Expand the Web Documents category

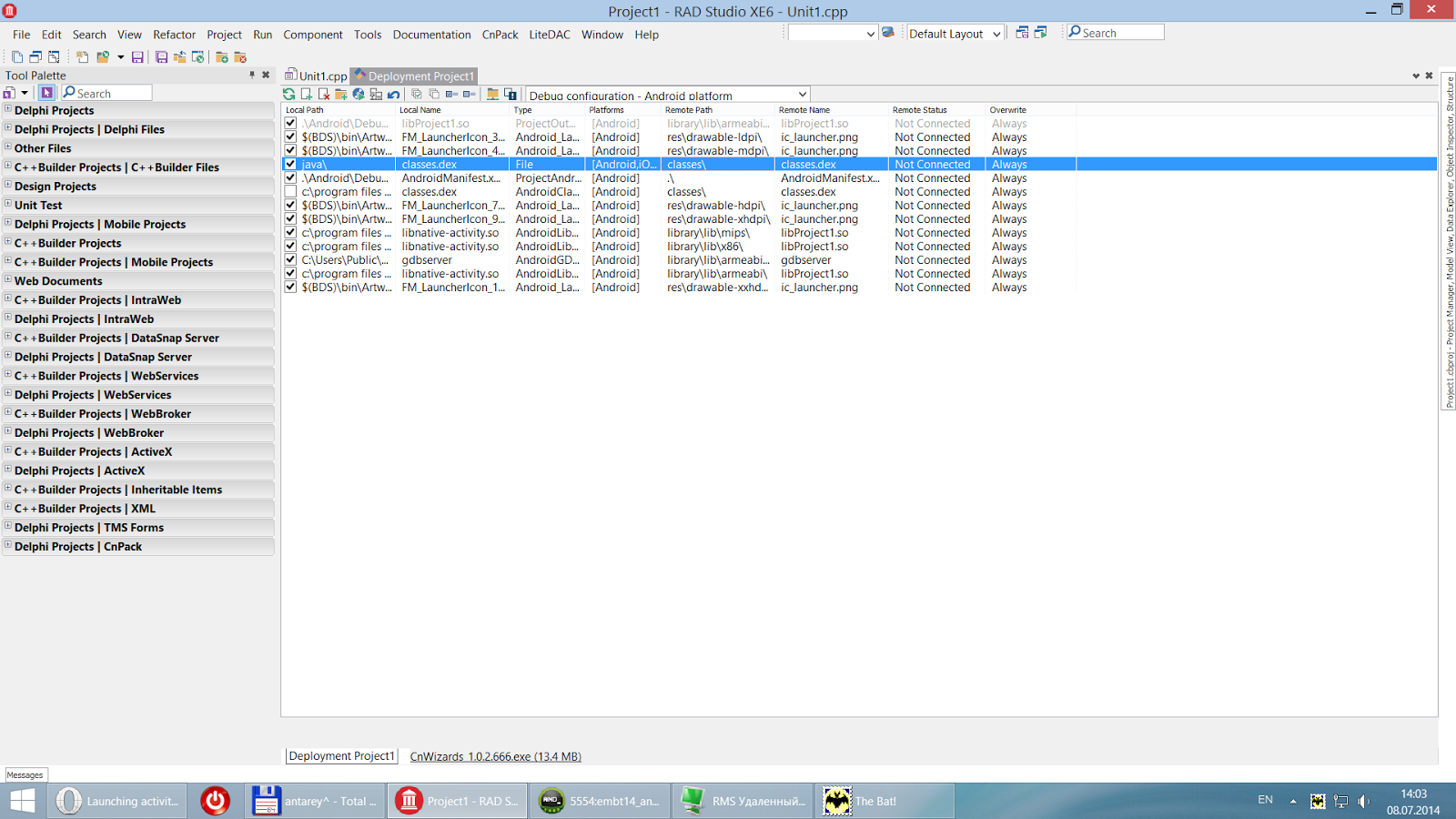tap(8, 280)
